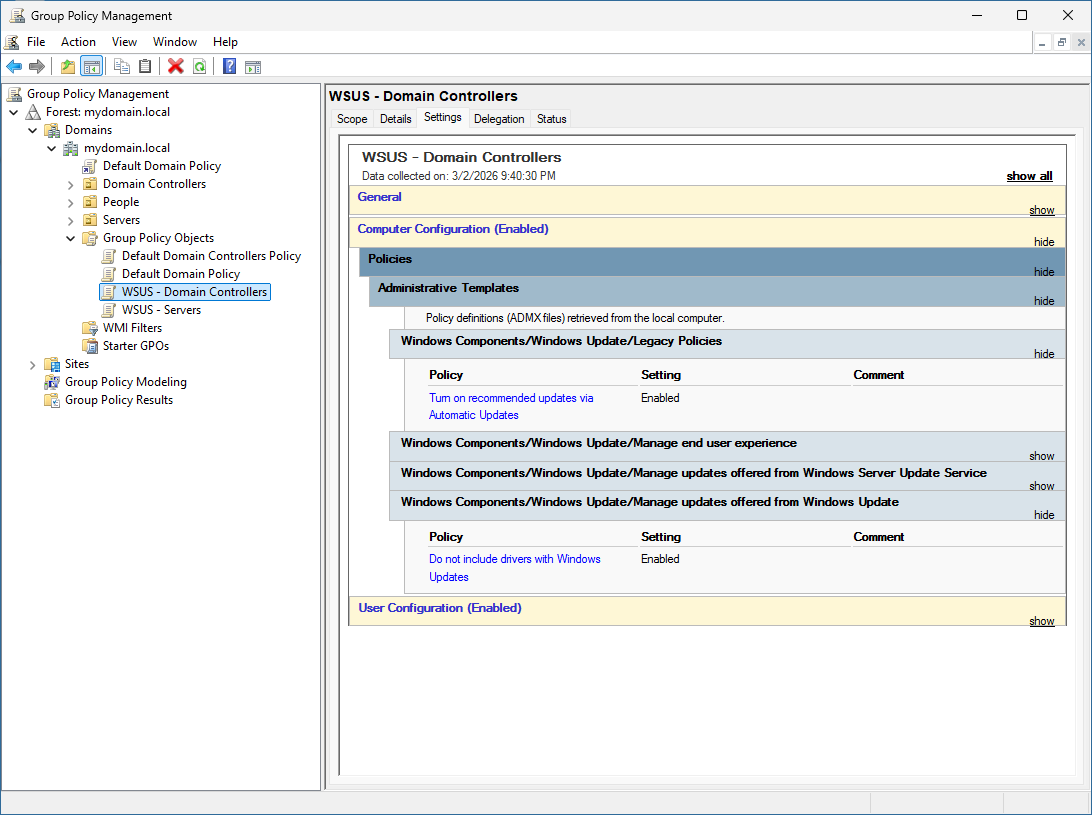Image resolution: width=1092 pixels, height=815 pixels.
Task: Click the People OU folder icon
Action: [x=90, y=202]
